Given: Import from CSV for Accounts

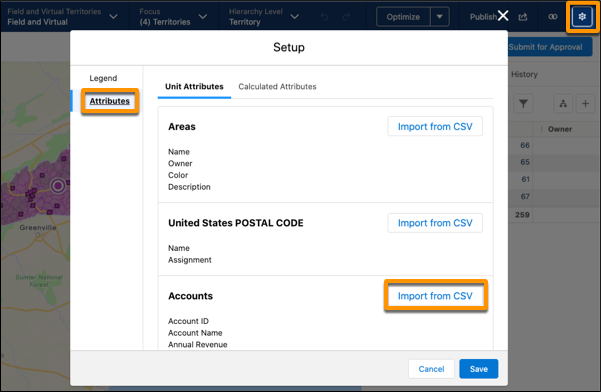Looking at the screenshot, I should 435,296.
